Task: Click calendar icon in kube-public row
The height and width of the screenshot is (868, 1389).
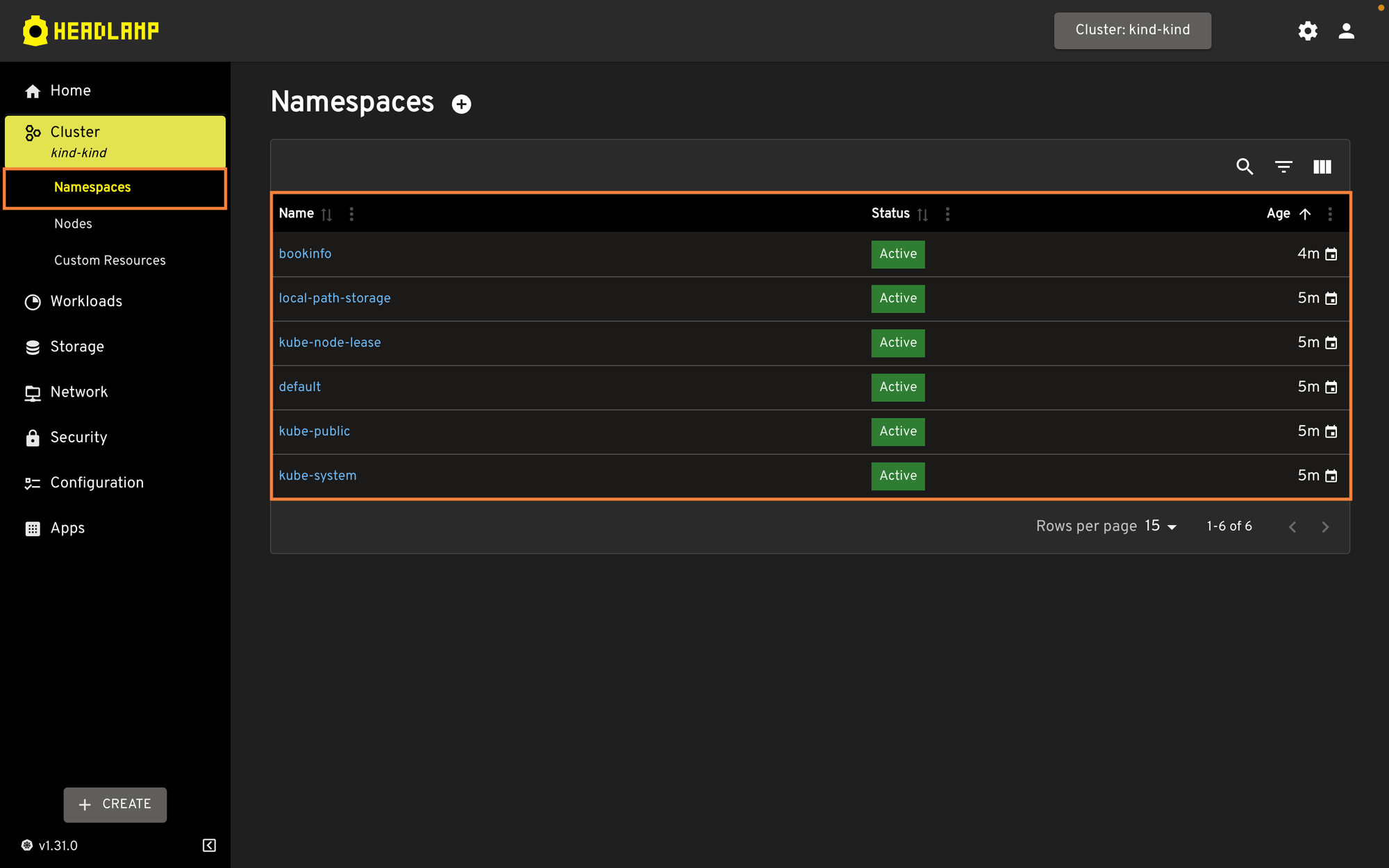Action: pyautogui.click(x=1331, y=432)
